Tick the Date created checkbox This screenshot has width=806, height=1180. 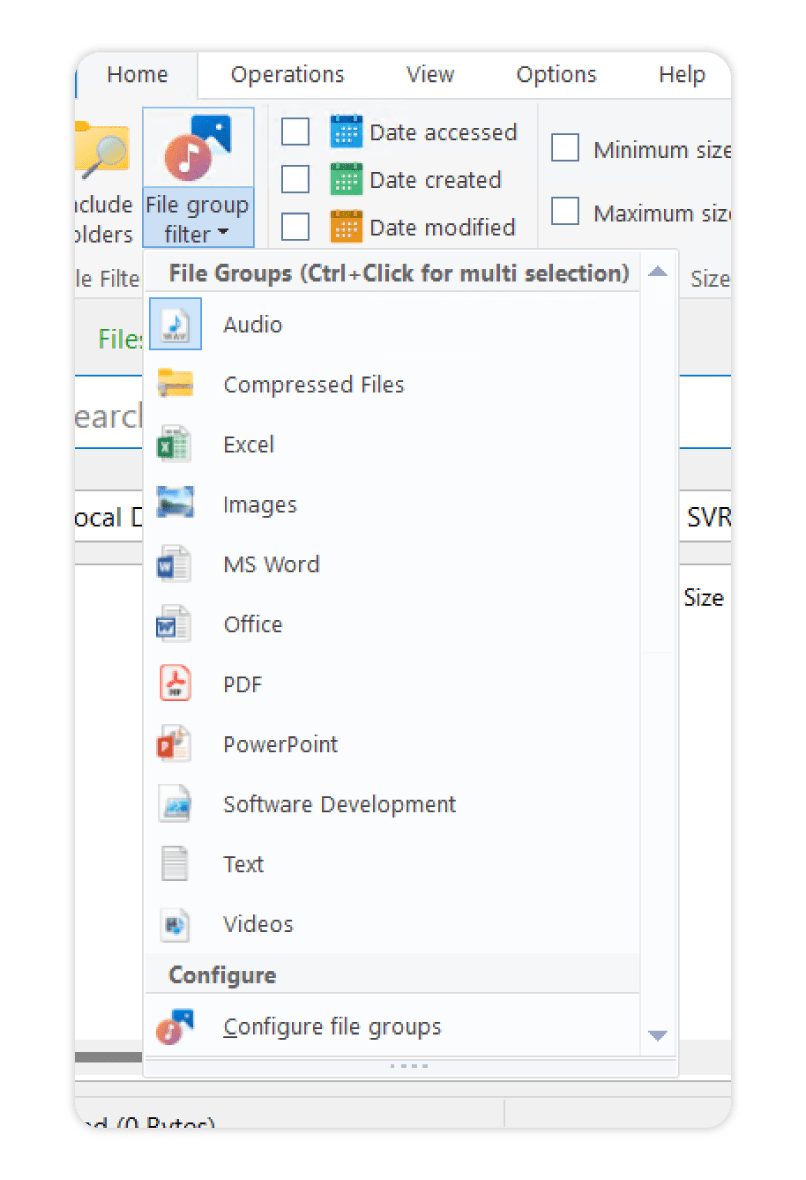(295, 180)
